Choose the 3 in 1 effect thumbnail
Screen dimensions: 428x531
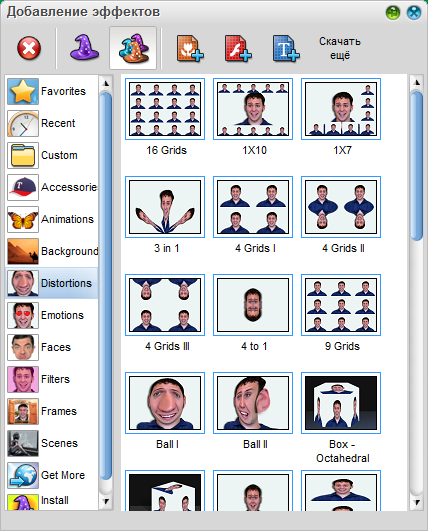click(x=165, y=207)
